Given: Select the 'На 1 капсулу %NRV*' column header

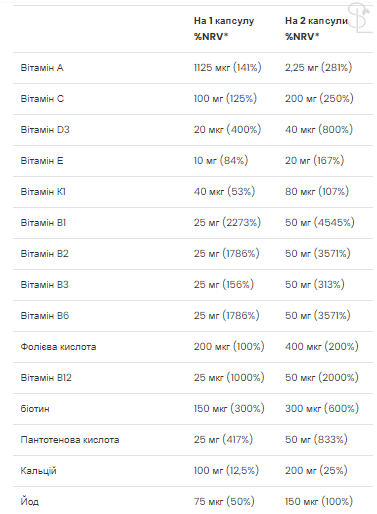Looking at the screenshot, I should pos(224,29).
